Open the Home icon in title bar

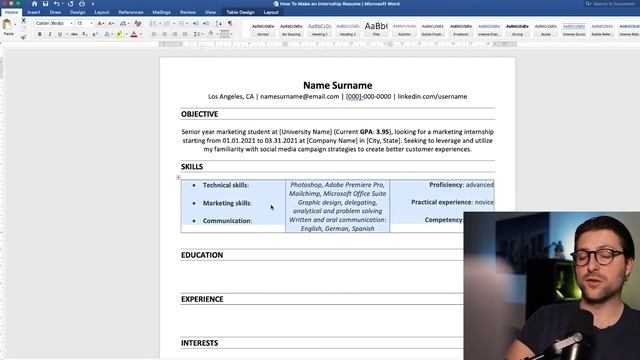pos(34,4)
